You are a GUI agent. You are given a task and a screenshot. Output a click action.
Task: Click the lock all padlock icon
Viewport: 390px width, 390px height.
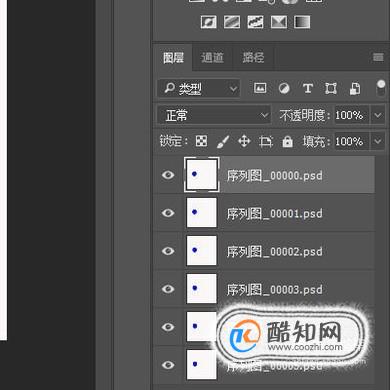(287, 141)
